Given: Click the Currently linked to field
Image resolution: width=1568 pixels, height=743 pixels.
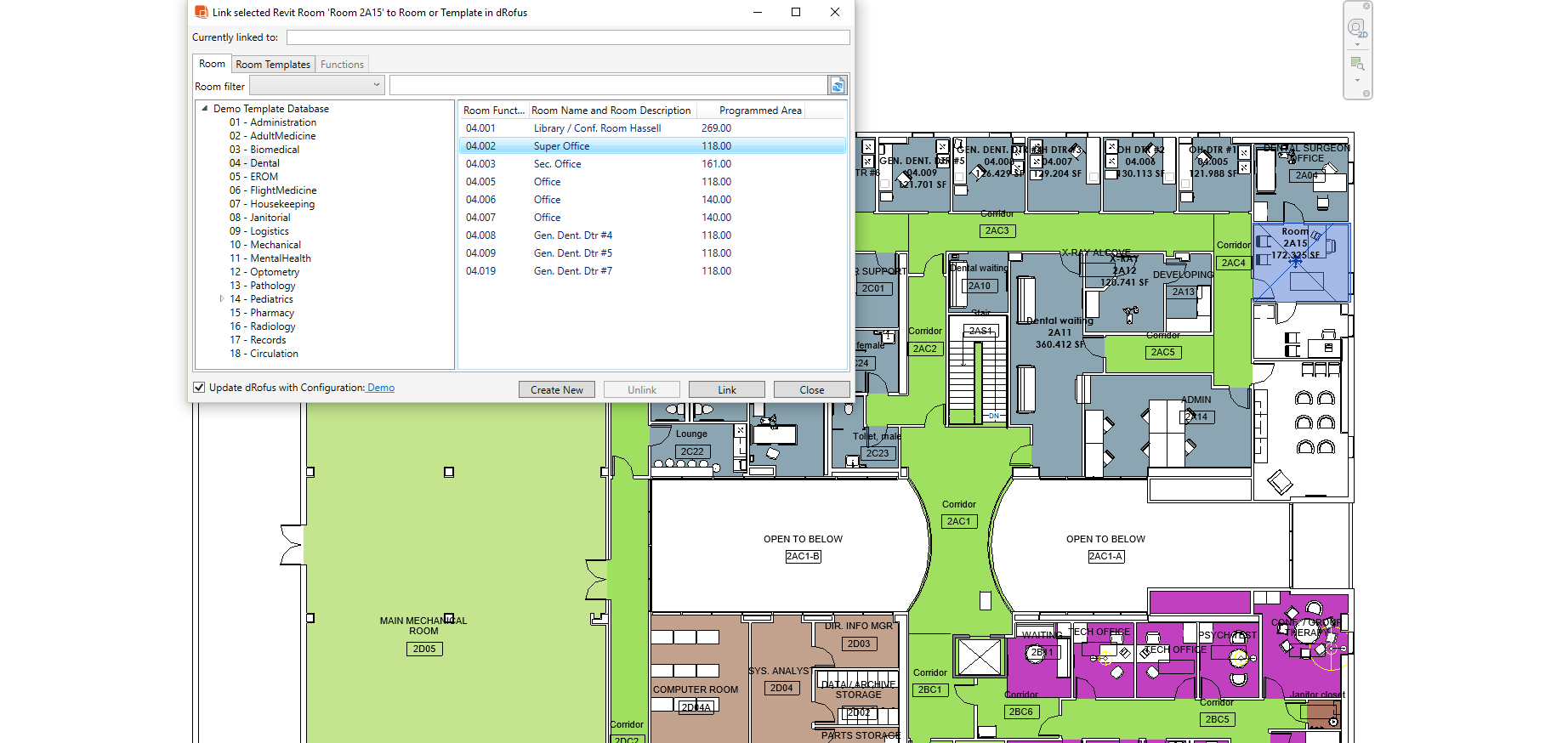Looking at the screenshot, I should point(568,37).
